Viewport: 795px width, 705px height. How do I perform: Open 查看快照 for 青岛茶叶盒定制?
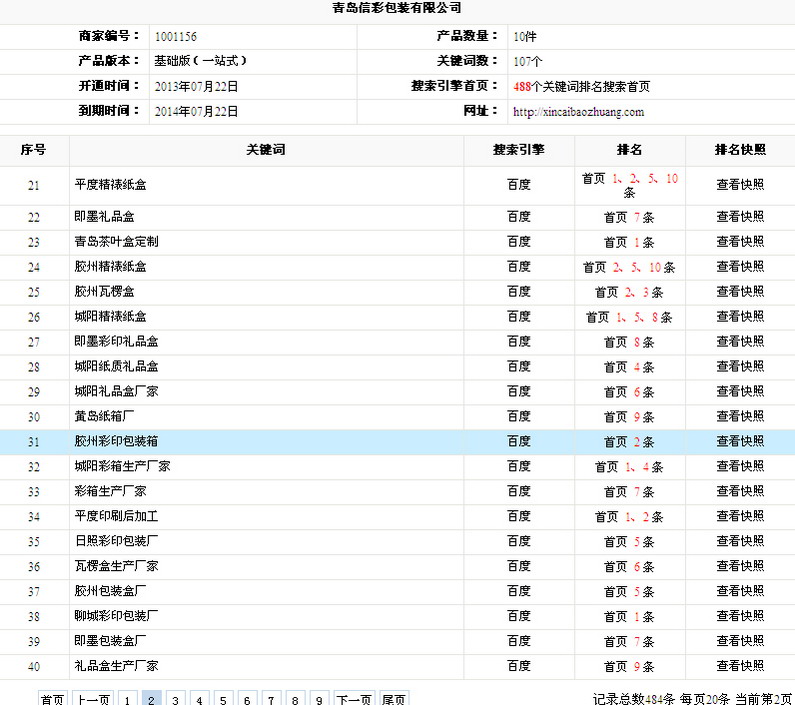click(740, 242)
